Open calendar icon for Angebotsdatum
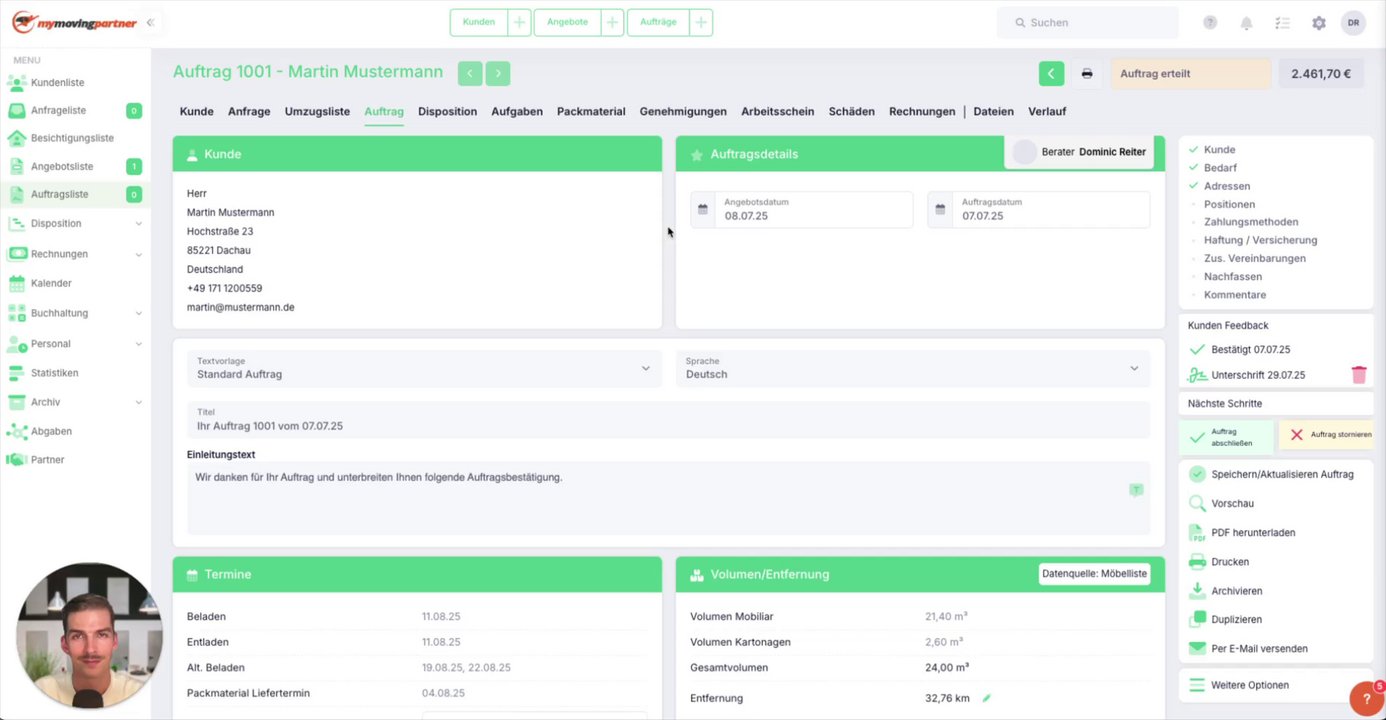The width and height of the screenshot is (1386, 720). [703, 210]
